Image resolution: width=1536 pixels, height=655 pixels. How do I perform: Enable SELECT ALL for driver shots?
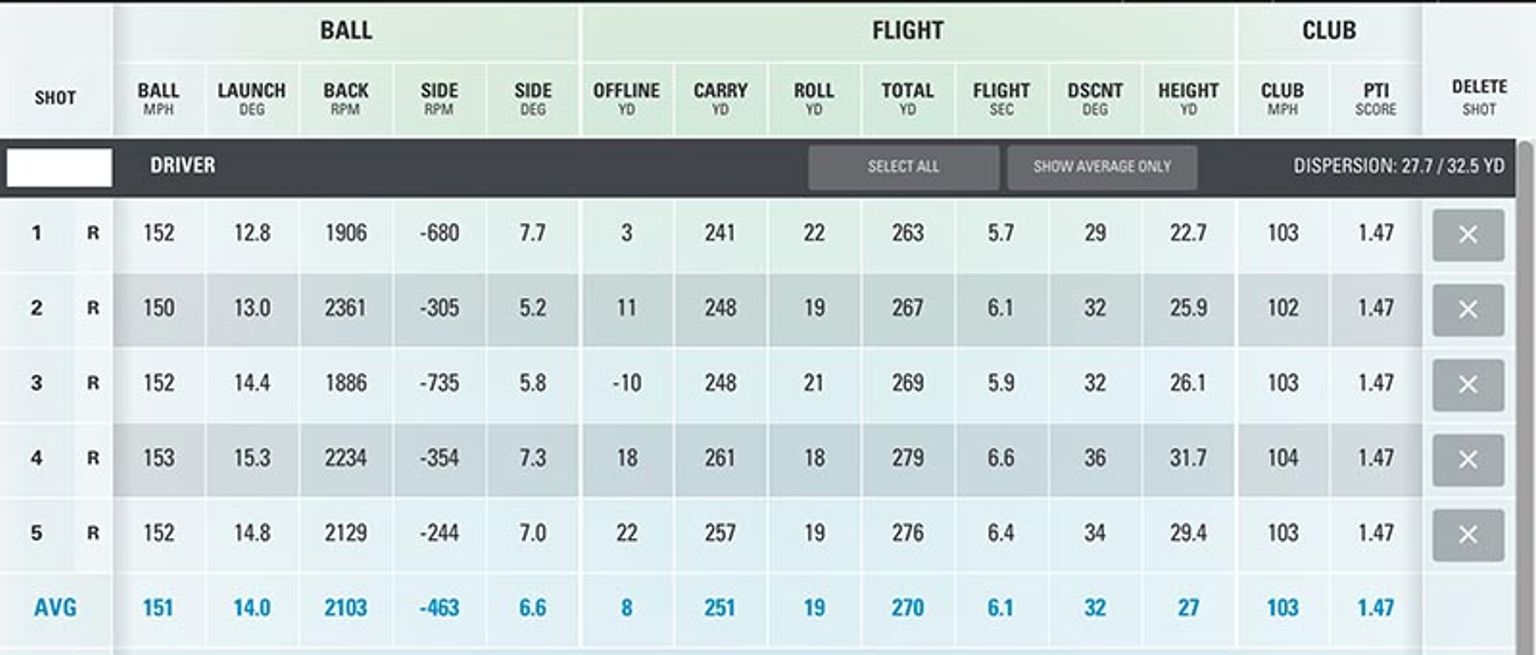tap(904, 167)
